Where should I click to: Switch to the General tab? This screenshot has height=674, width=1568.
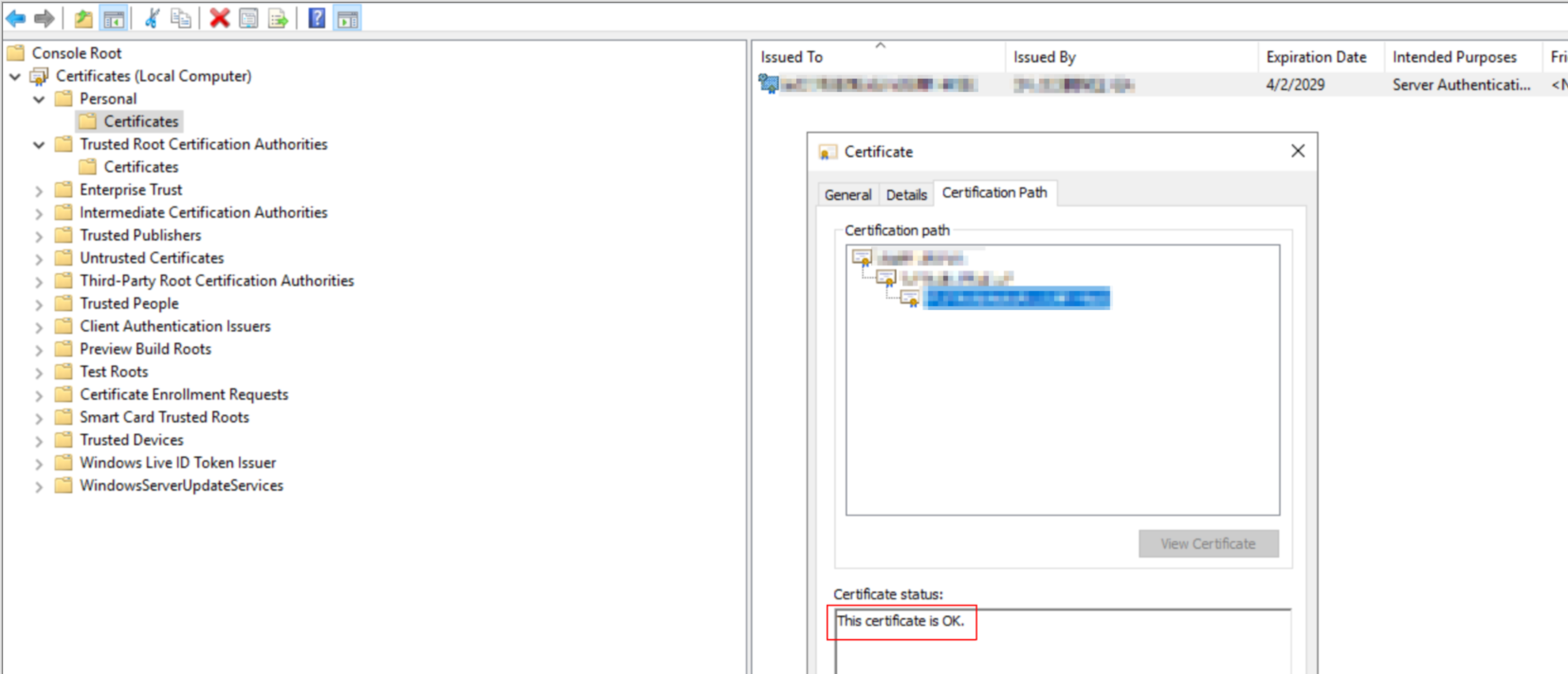848,195
